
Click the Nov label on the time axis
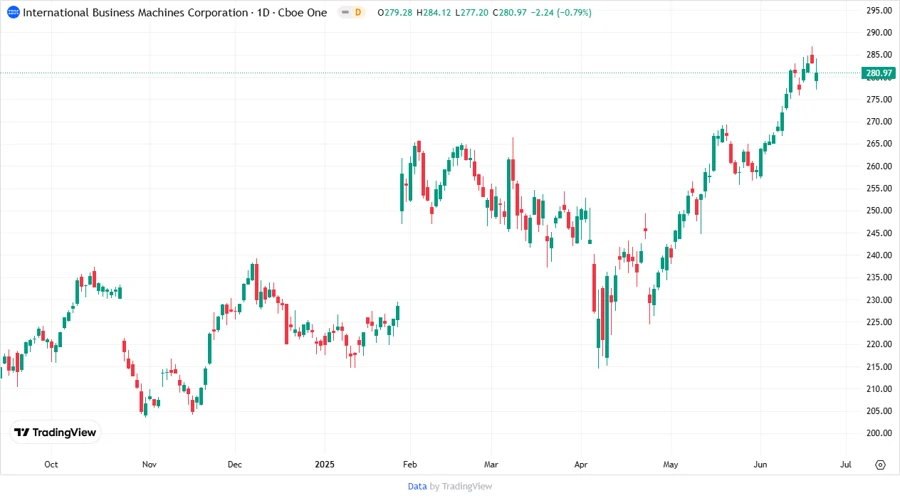click(x=149, y=464)
